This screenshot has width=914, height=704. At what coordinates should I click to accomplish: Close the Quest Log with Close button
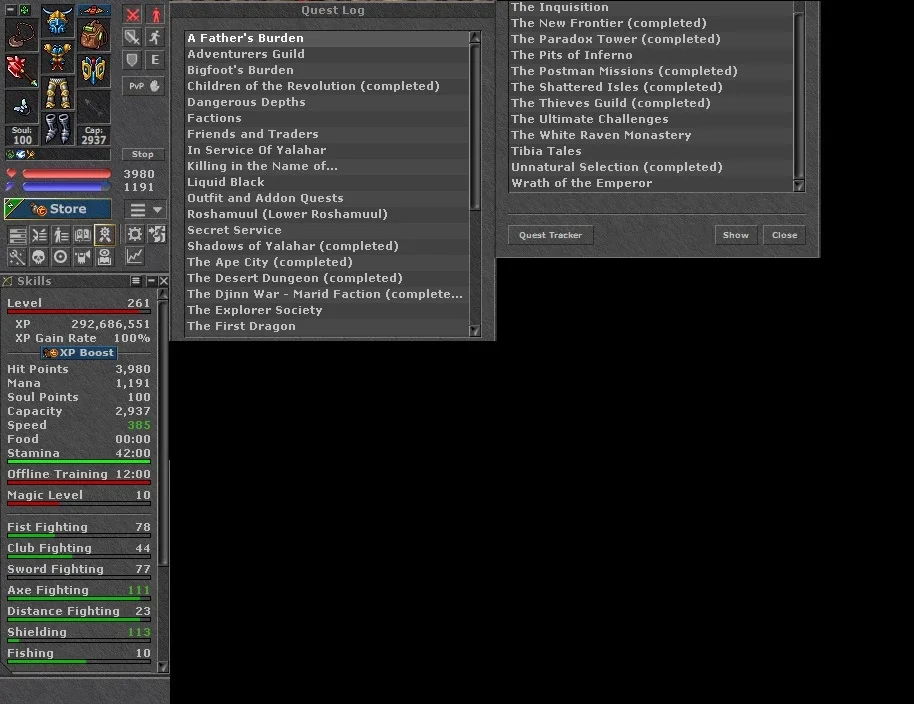pos(784,235)
